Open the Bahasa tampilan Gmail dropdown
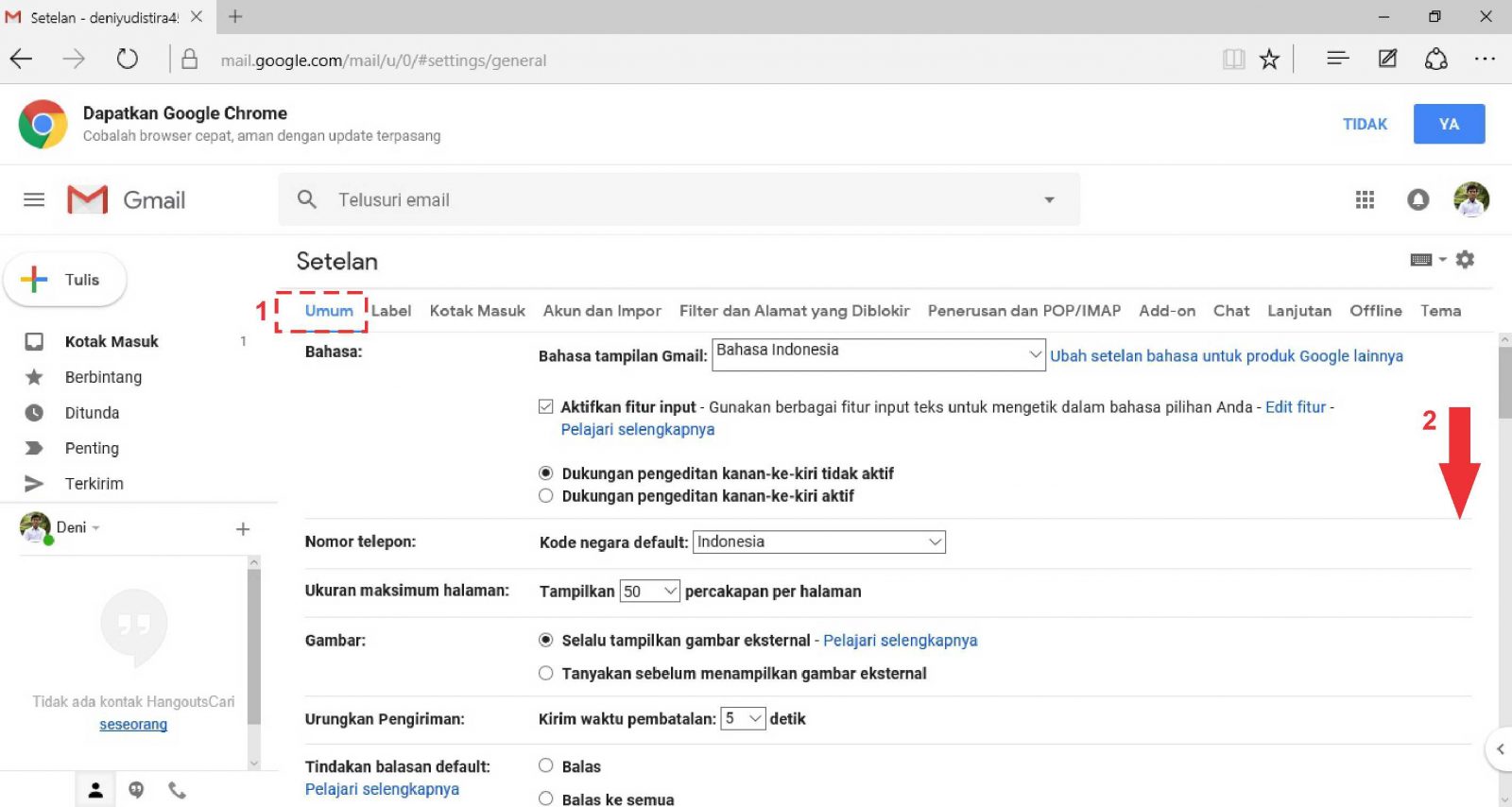 pyautogui.click(x=878, y=354)
